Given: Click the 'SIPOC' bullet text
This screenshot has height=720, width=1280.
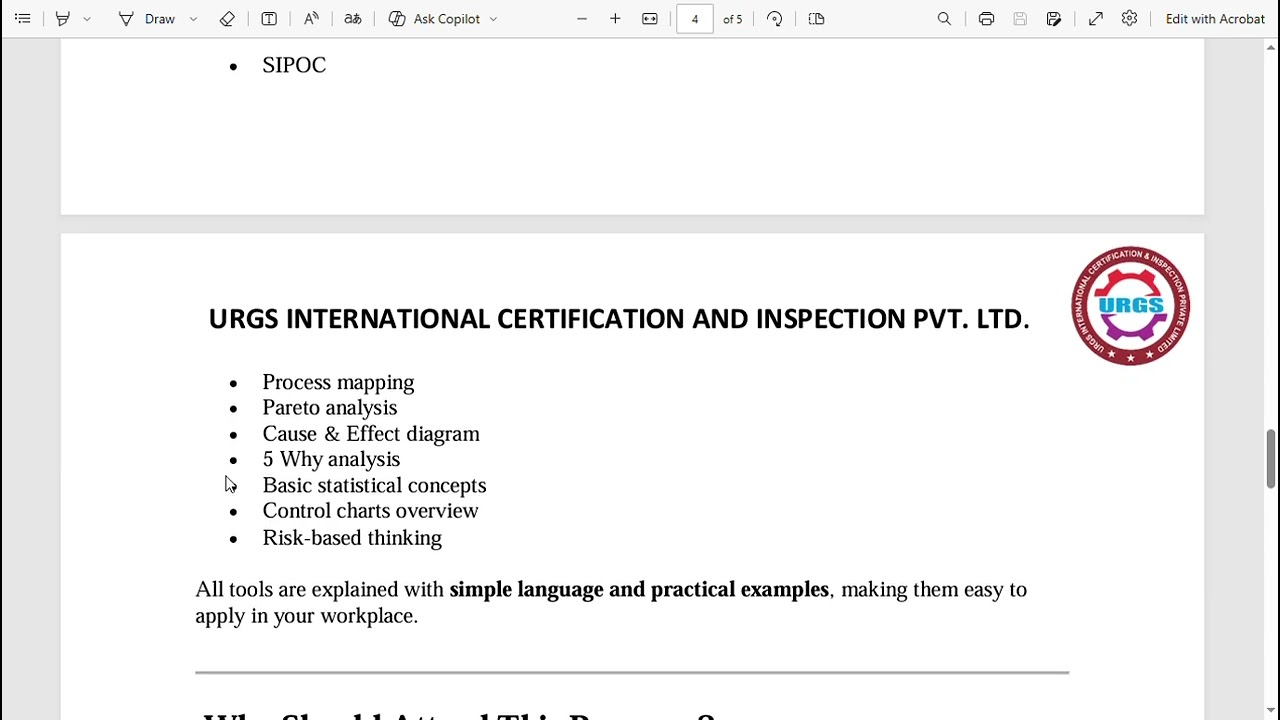Looking at the screenshot, I should [x=294, y=65].
